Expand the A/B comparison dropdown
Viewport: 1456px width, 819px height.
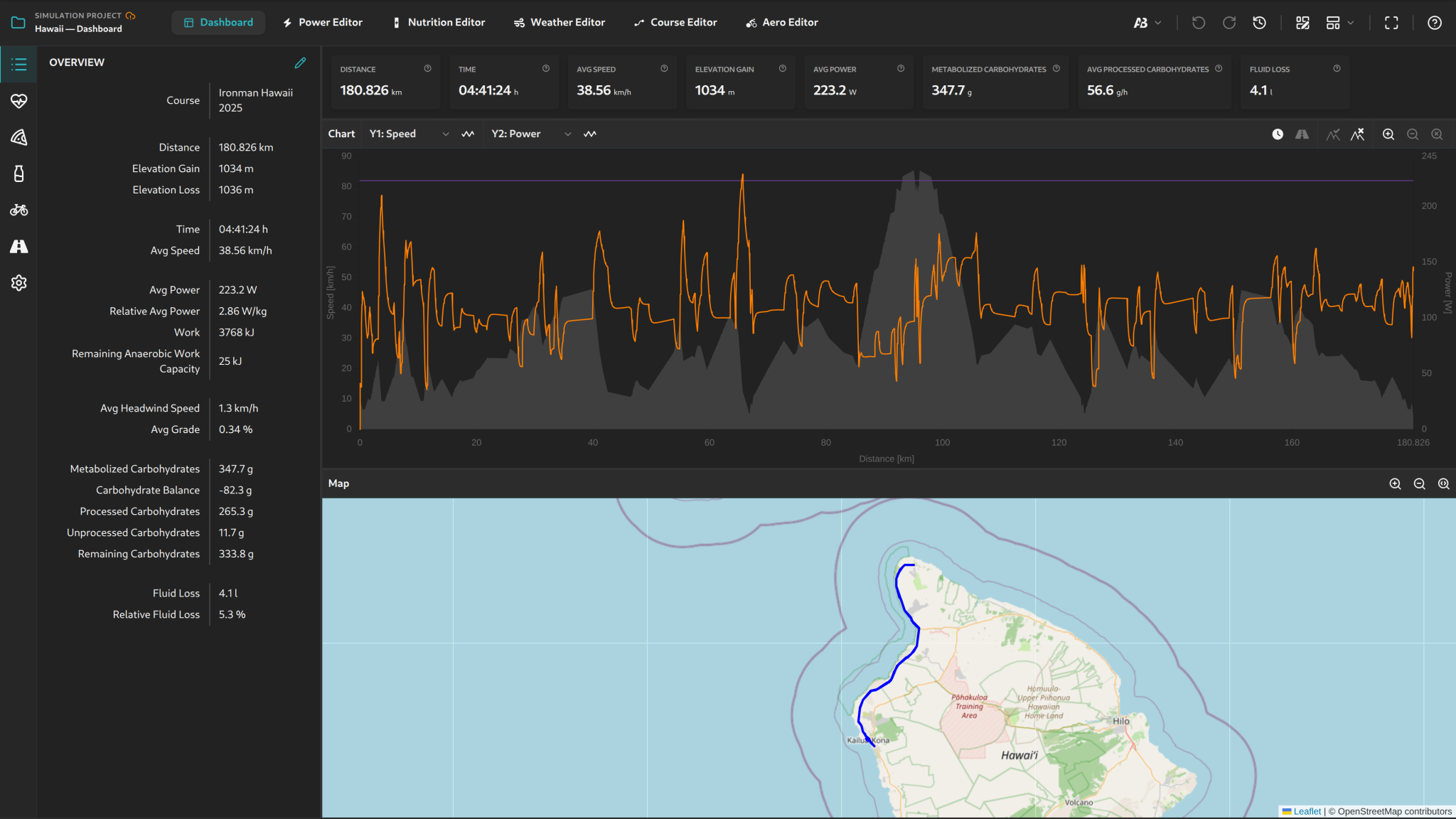click(1147, 23)
